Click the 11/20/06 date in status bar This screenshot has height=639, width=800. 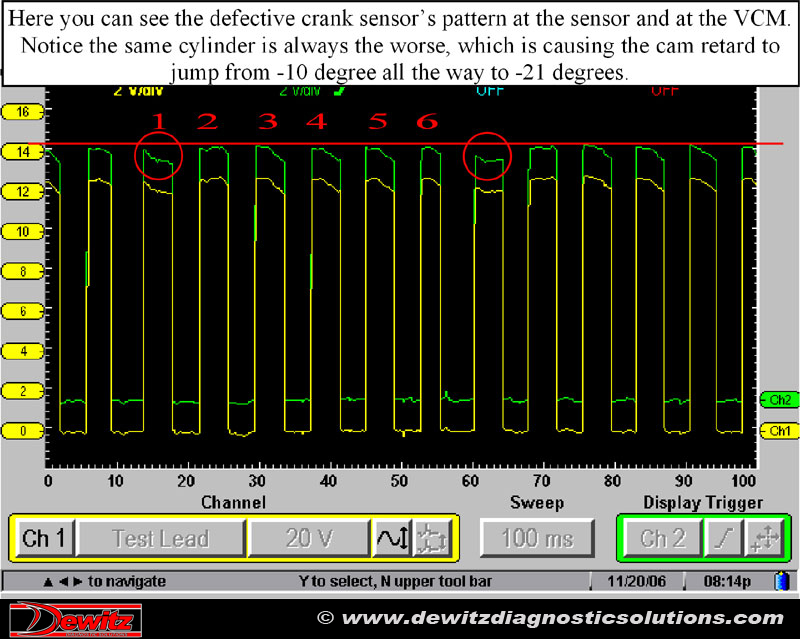point(636,581)
